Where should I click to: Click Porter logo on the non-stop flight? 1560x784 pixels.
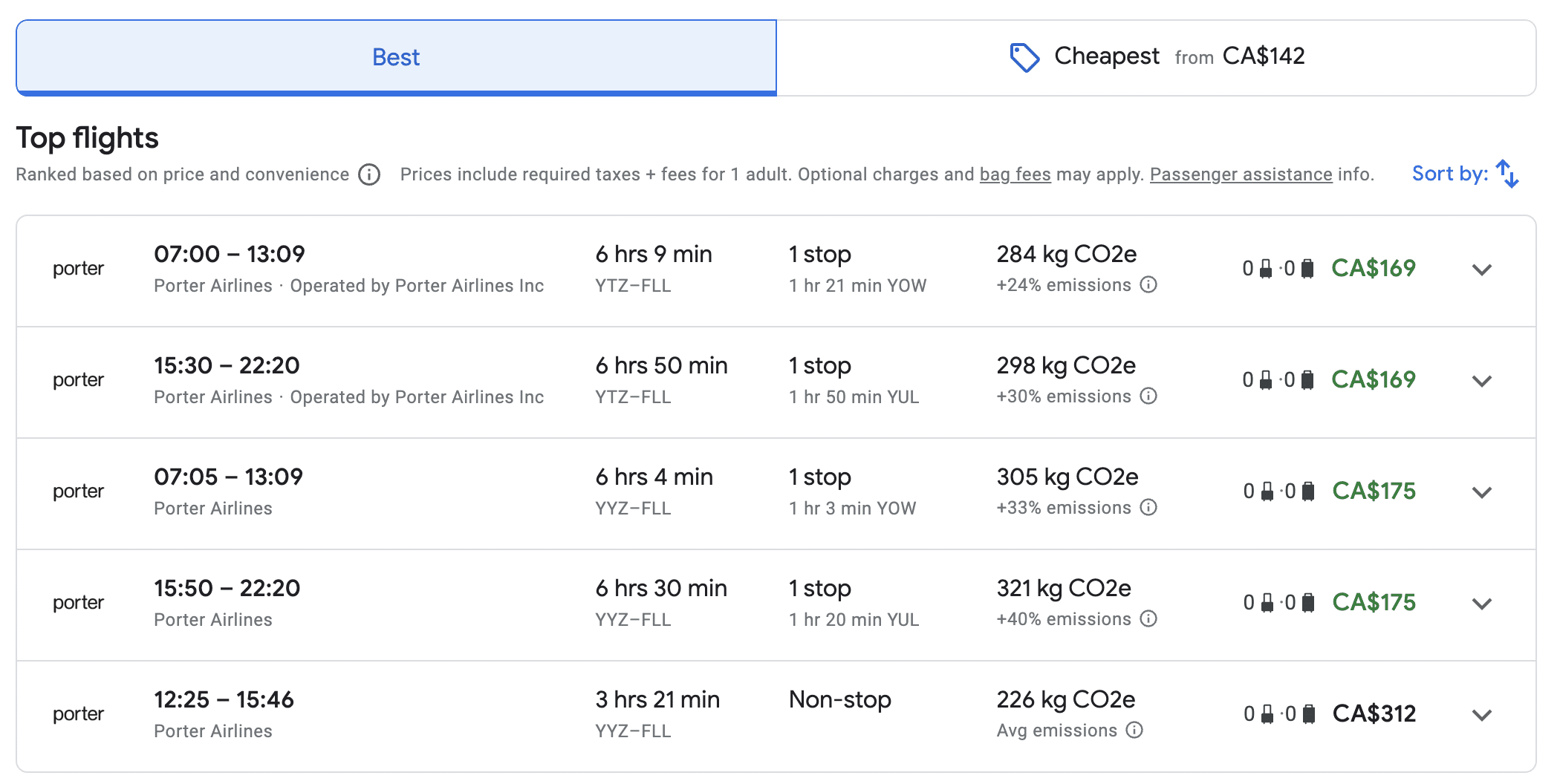click(78, 714)
